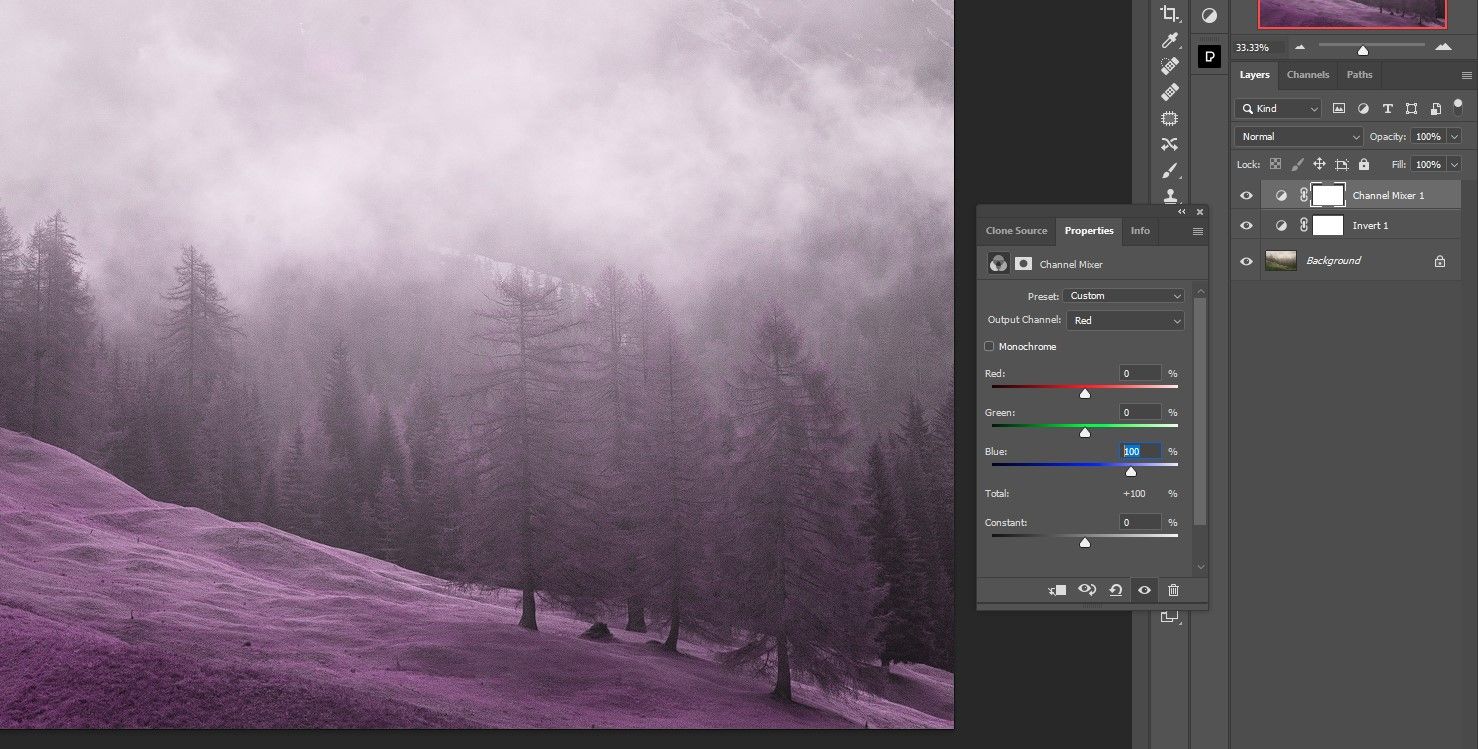The image size is (1478, 749).
Task: Open the layer Kind filter dropdown
Action: [x=1278, y=108]
